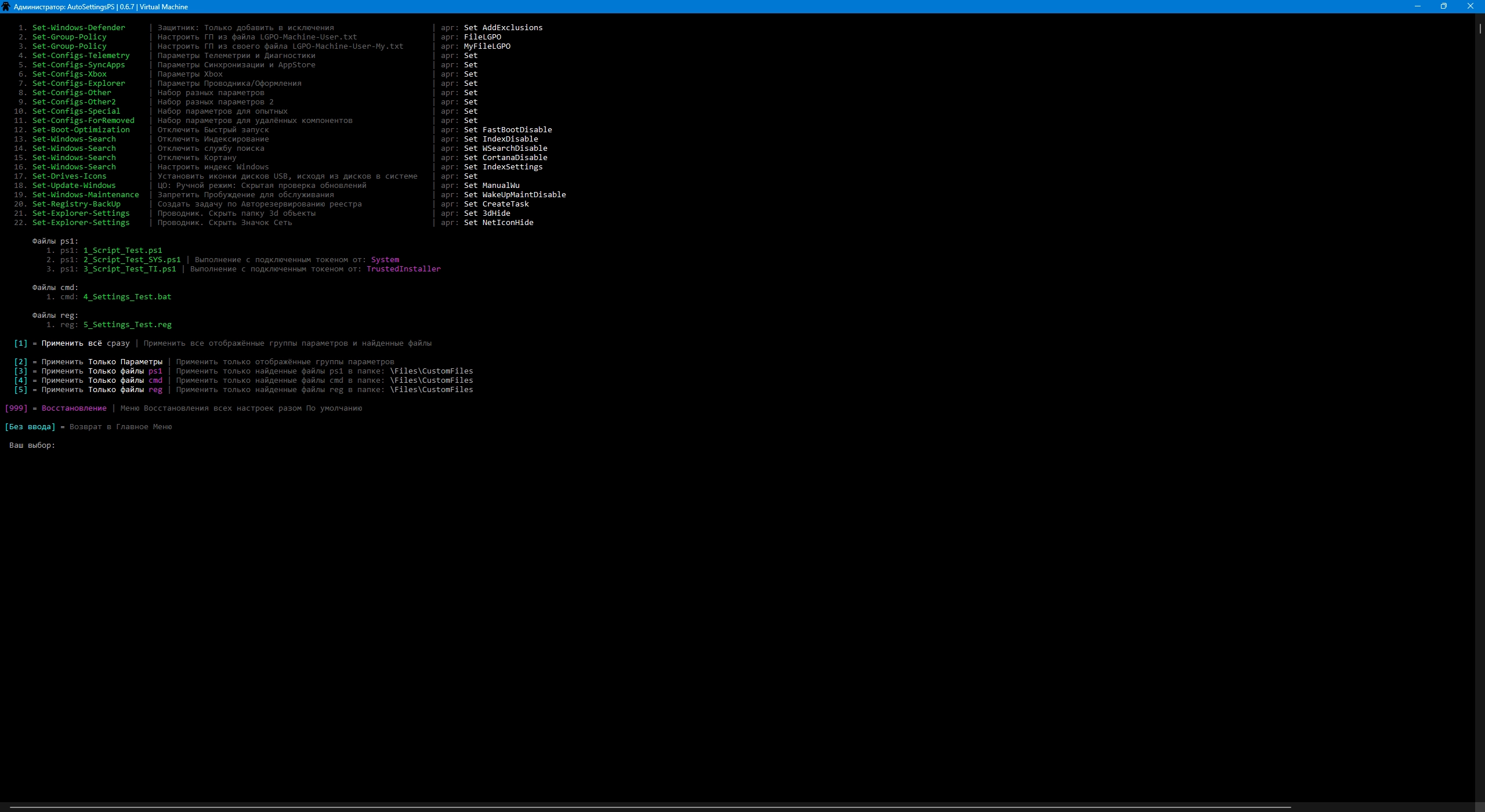Click the 'Set FastBootDisable' argument
Image resolution: width=1485 pixels, height=812 pixels.
pyautogui.click(x=508, y=130)
